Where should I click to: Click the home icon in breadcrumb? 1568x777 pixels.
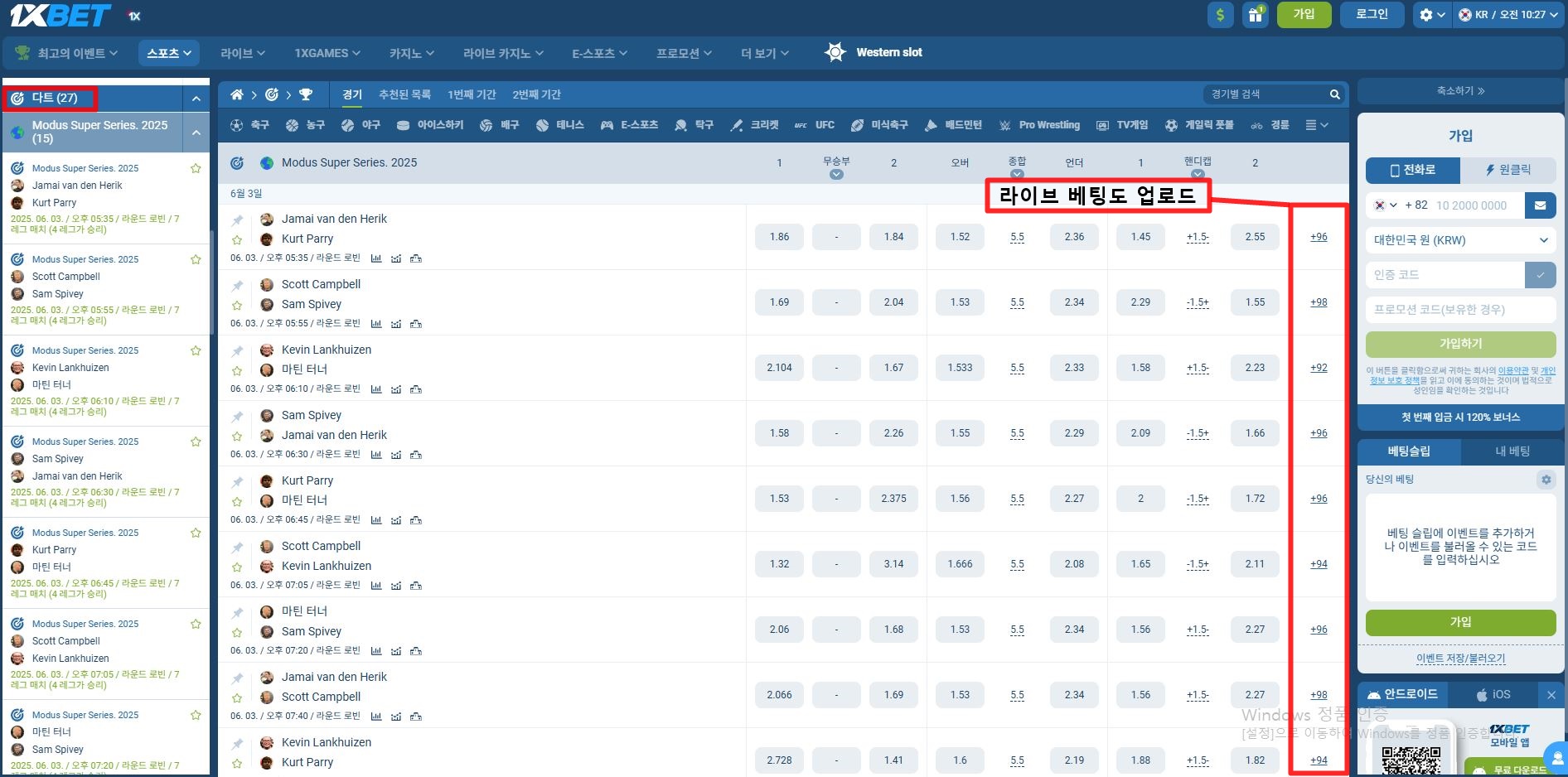point(237,94)
